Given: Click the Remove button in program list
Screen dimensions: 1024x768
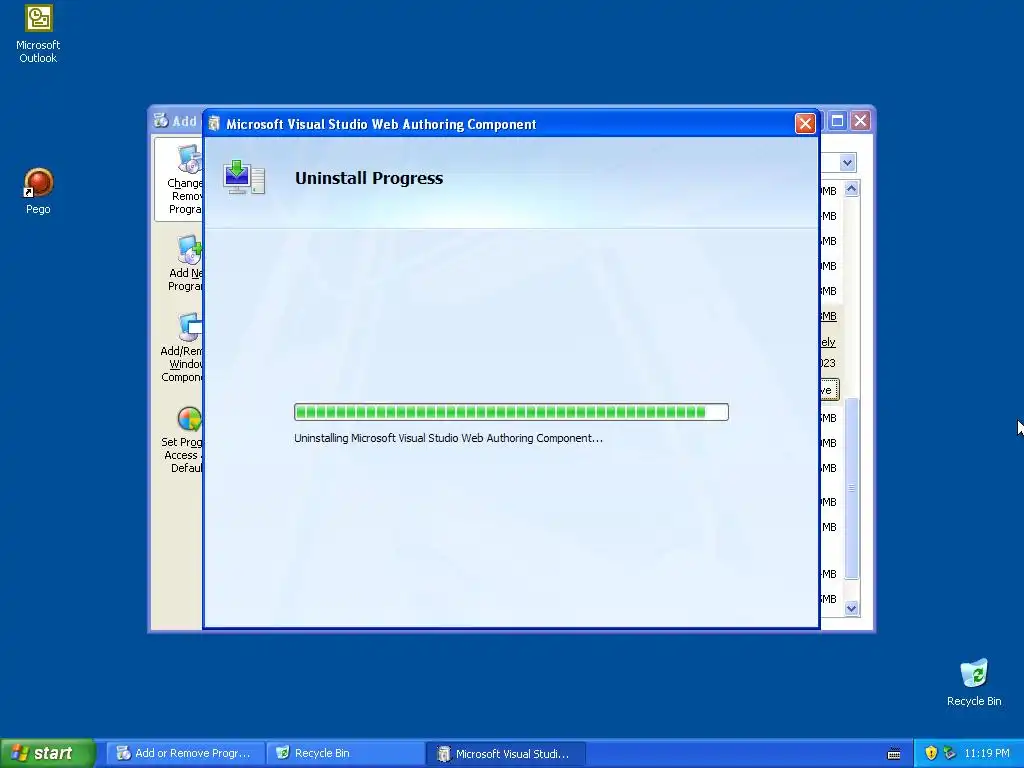Looking at the screenshot, I should [829, 390].
